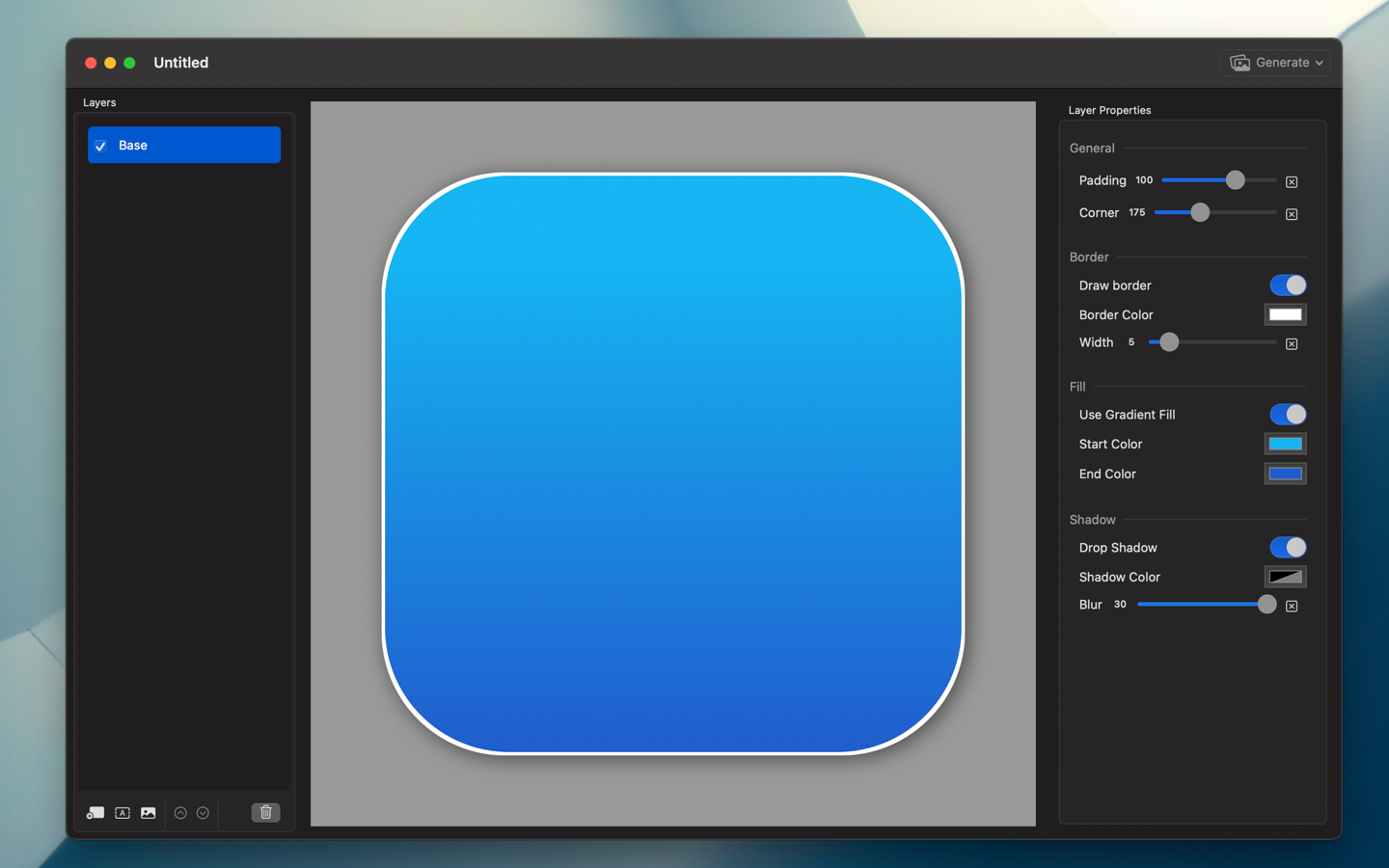Maximize the window with the green button
Screen dimensions: 1389x868
click(129, 63)
